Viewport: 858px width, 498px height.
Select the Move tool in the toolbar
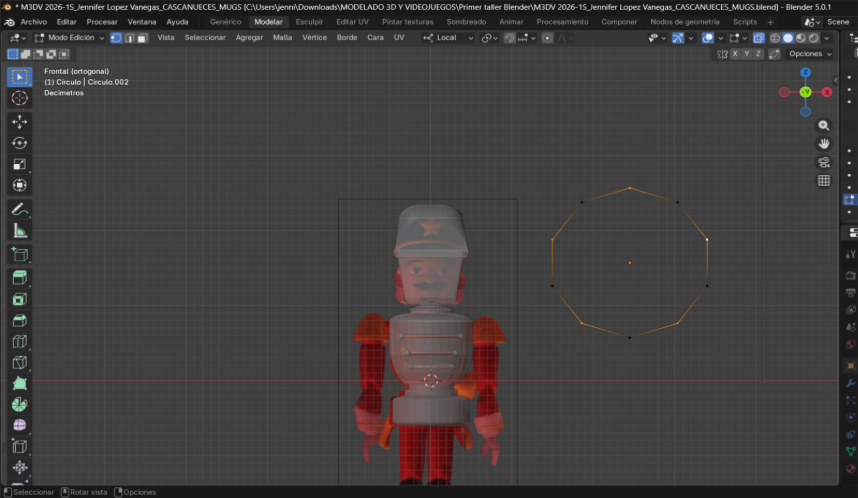click(19, 121)
